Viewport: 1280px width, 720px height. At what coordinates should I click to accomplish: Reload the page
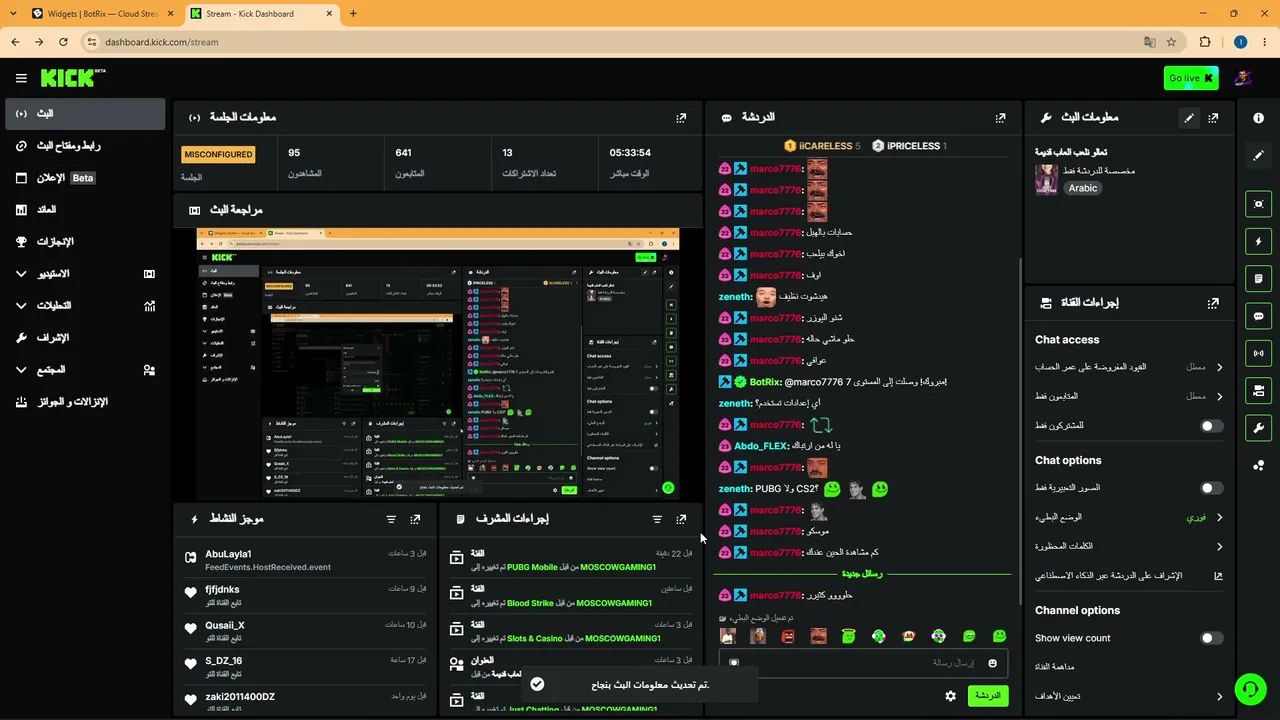63,42
